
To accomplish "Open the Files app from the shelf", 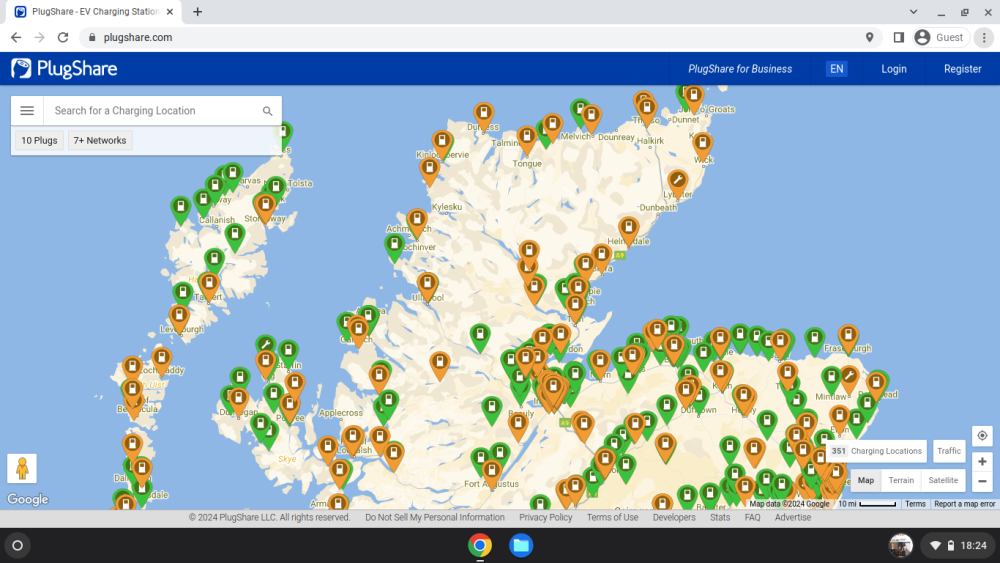I will (520, 545).
